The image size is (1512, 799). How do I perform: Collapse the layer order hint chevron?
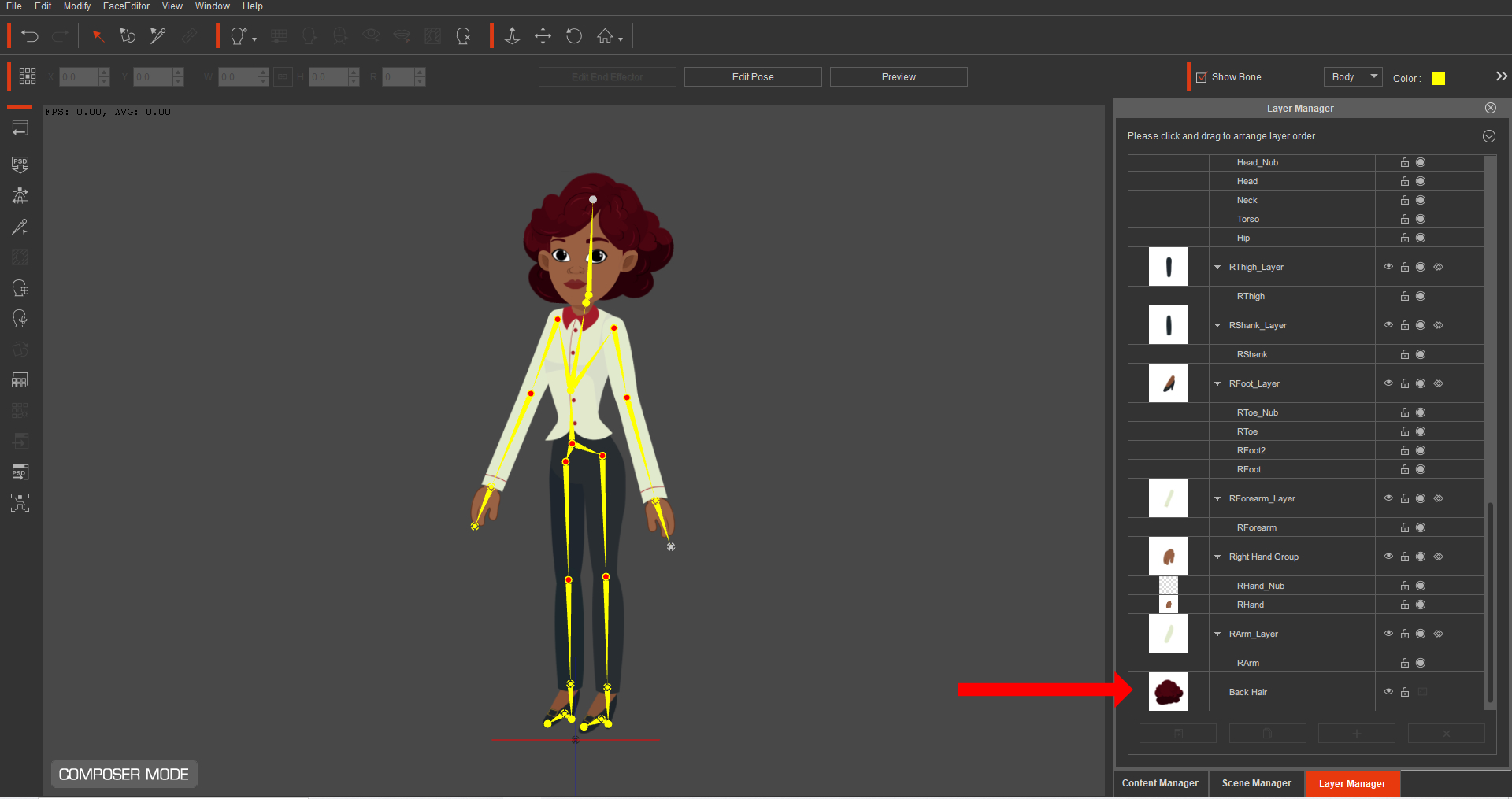(1489, 136)
